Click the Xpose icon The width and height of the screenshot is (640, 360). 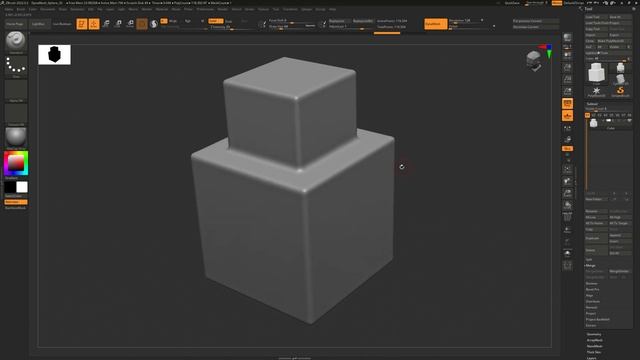(x=567, y=266)
